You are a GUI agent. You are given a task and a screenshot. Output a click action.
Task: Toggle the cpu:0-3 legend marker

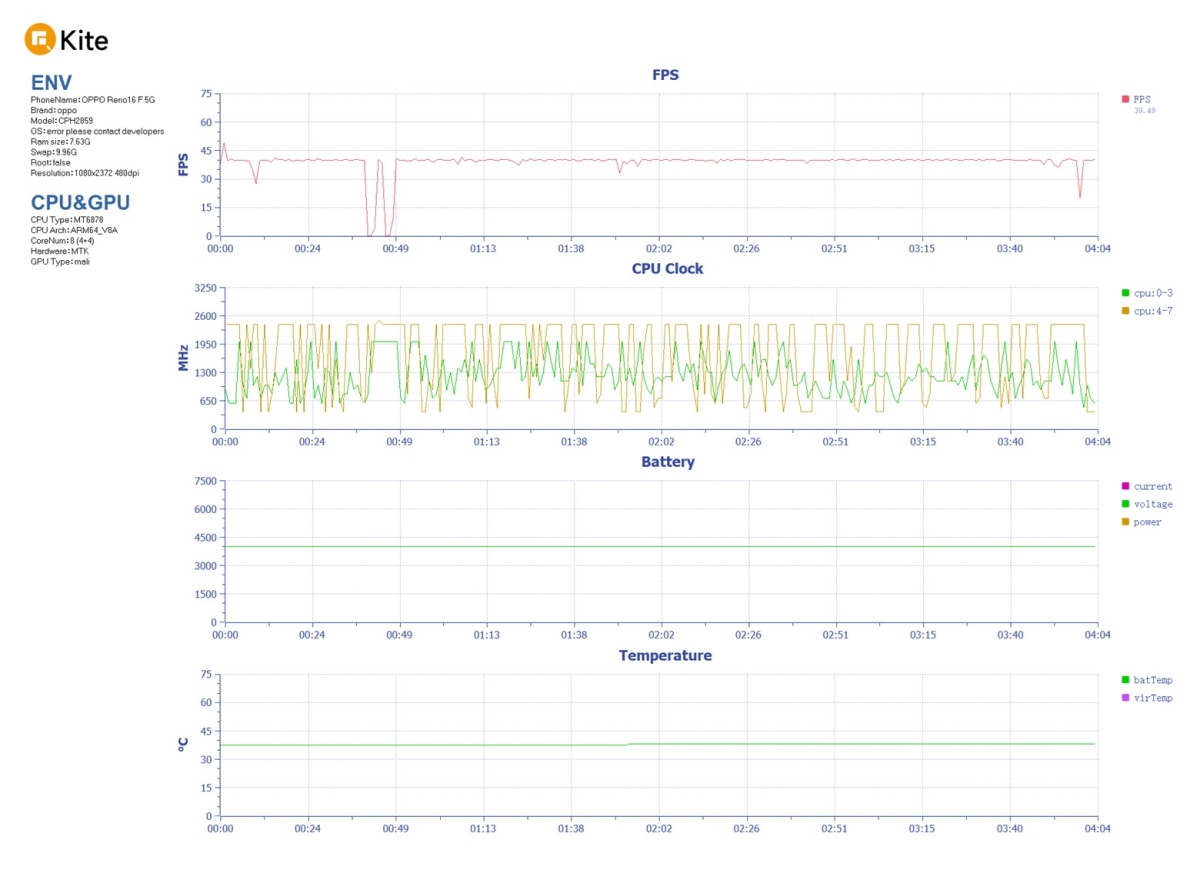tap(1125, 293)
